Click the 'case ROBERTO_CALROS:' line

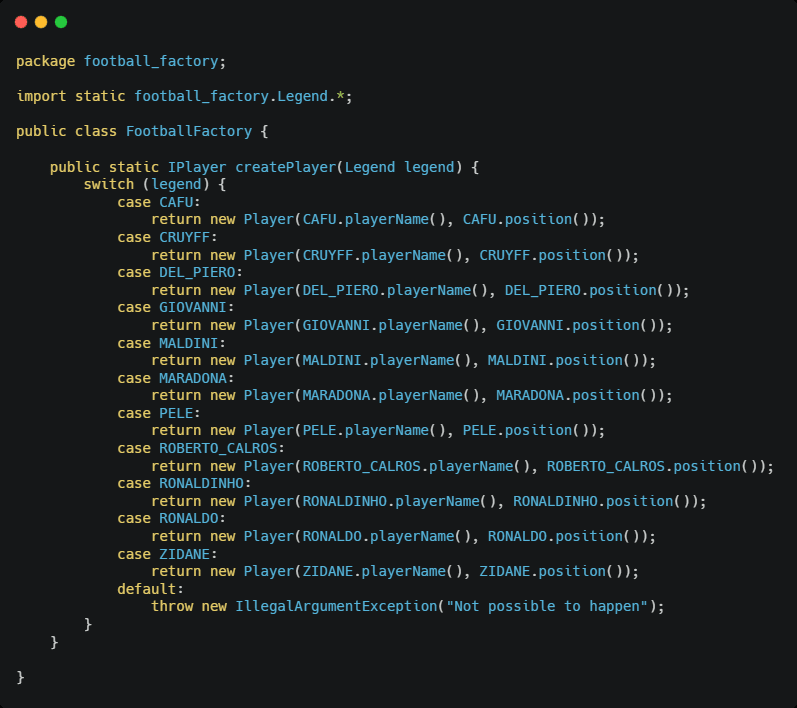tap(201, 449)
